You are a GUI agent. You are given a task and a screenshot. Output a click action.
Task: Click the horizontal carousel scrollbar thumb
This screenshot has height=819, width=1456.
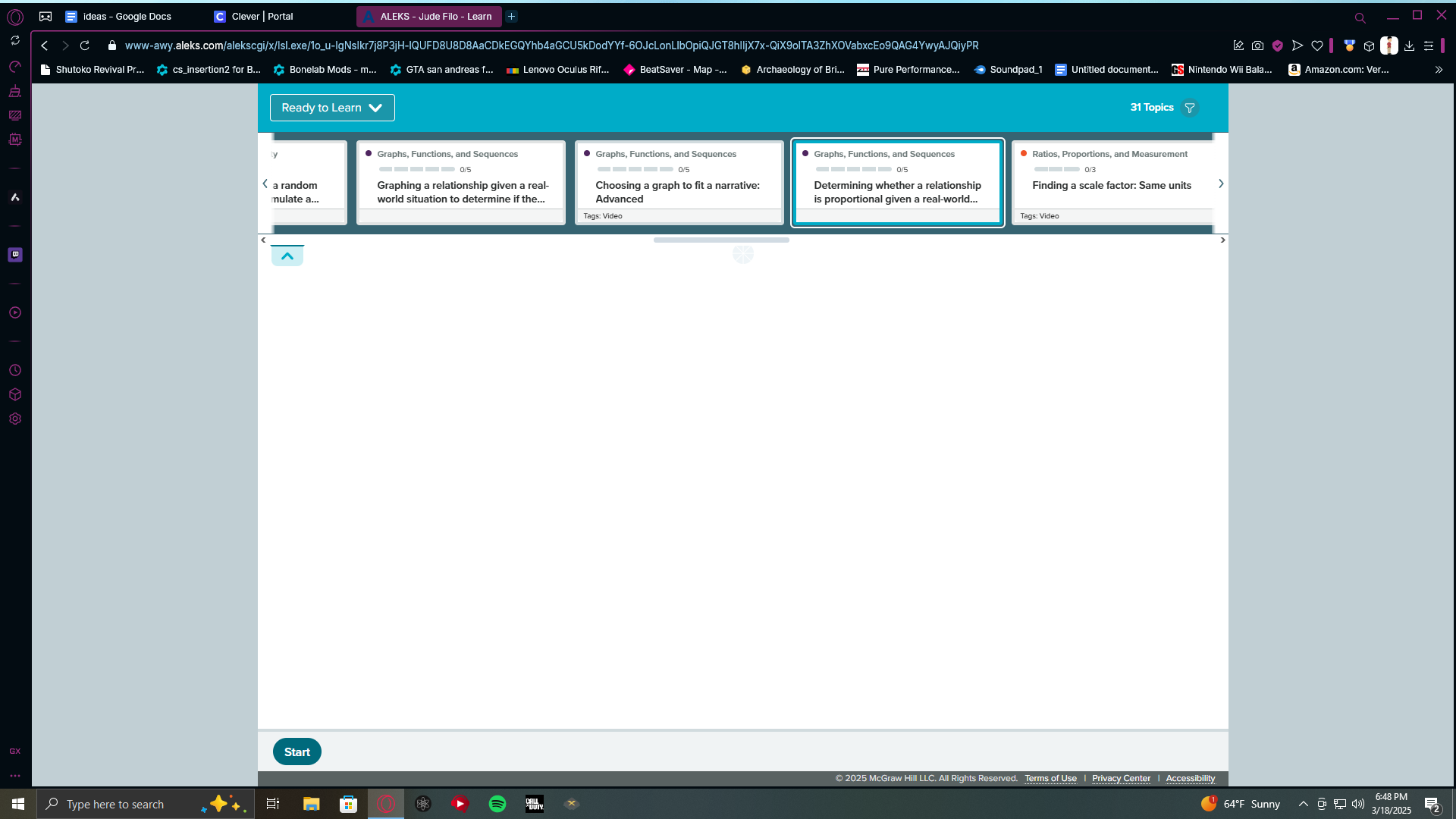(721, 240)
